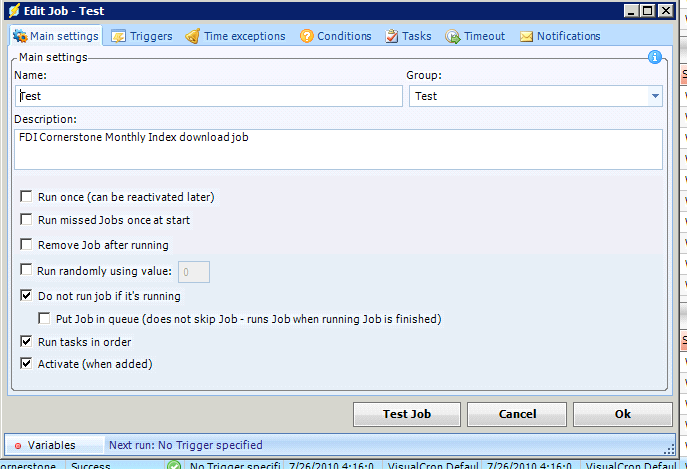
Task: Select the Tasks tab
Action: (x=408, y=36)
